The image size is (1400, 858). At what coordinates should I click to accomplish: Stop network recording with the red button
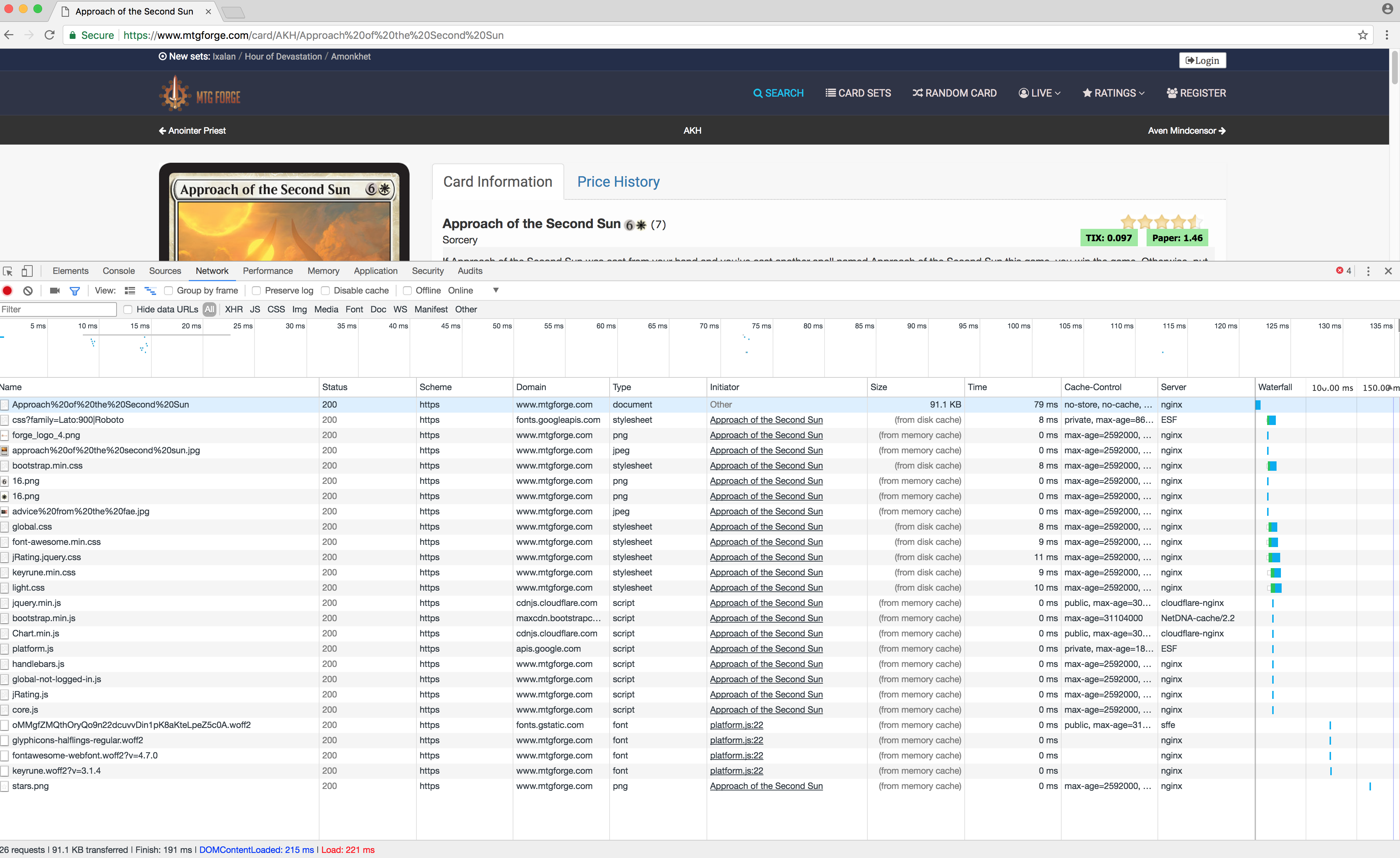[7, 291]
